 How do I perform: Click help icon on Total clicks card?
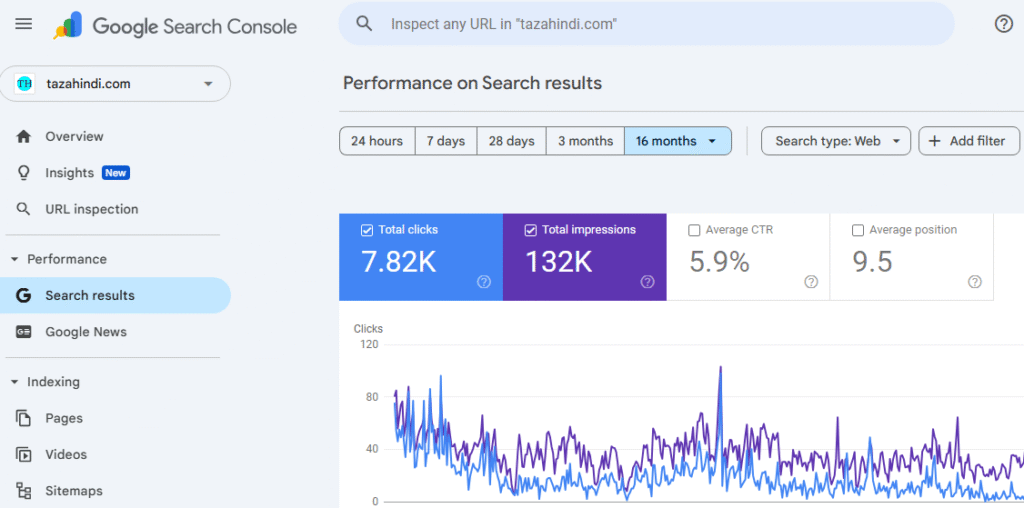tap(484, 282)
